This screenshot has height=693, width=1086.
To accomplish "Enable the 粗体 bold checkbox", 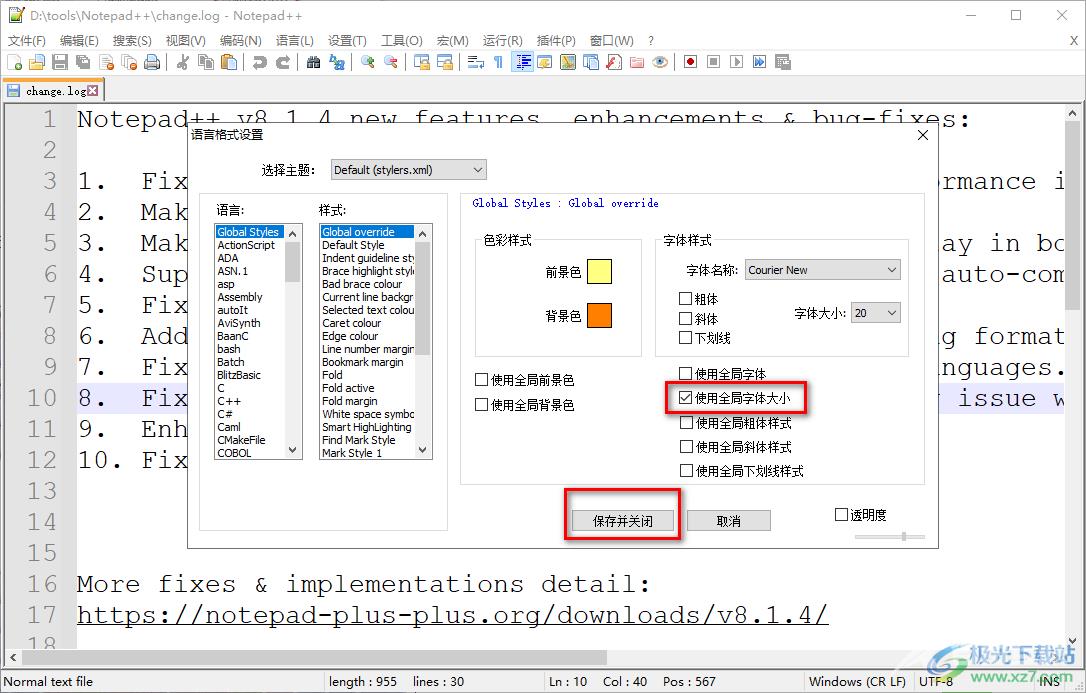I will [686, 298].
